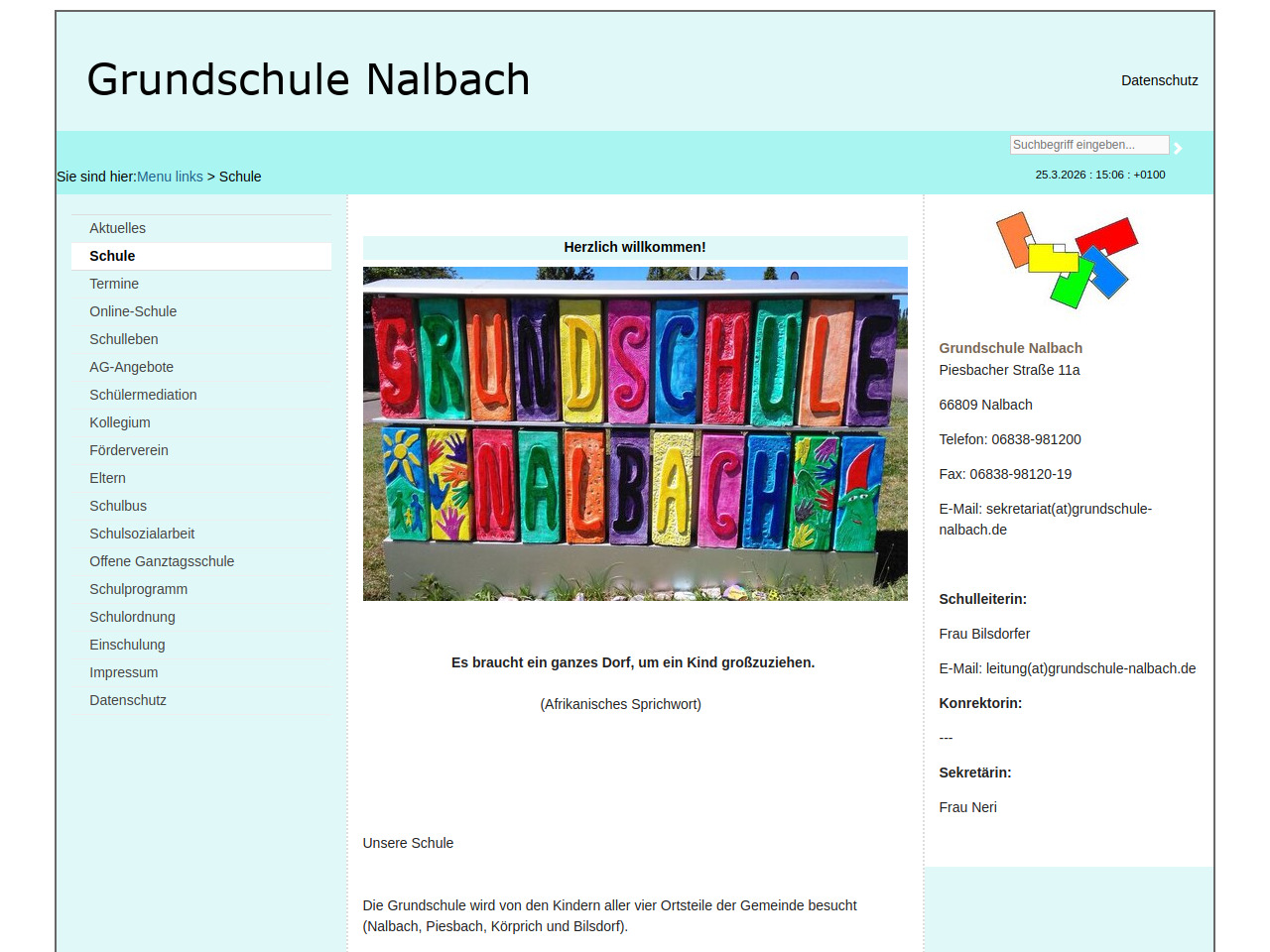The image size is (1270, 952).
Task: Open the Schulbus menu item
Action: point(118,506)
